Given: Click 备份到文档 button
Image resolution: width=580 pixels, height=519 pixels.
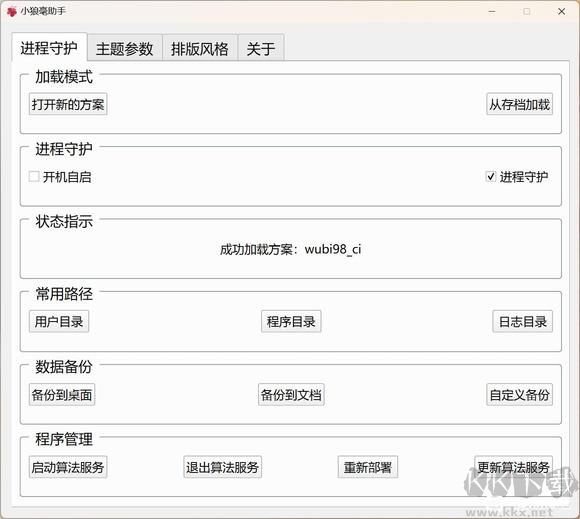Looking at the screenshot, I should click(291, 395).
